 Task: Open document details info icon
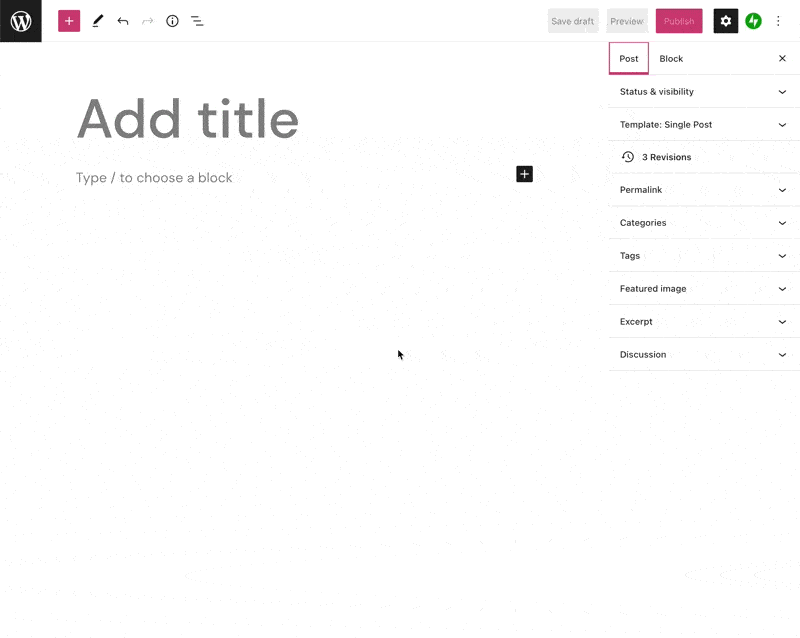(172, 21)
